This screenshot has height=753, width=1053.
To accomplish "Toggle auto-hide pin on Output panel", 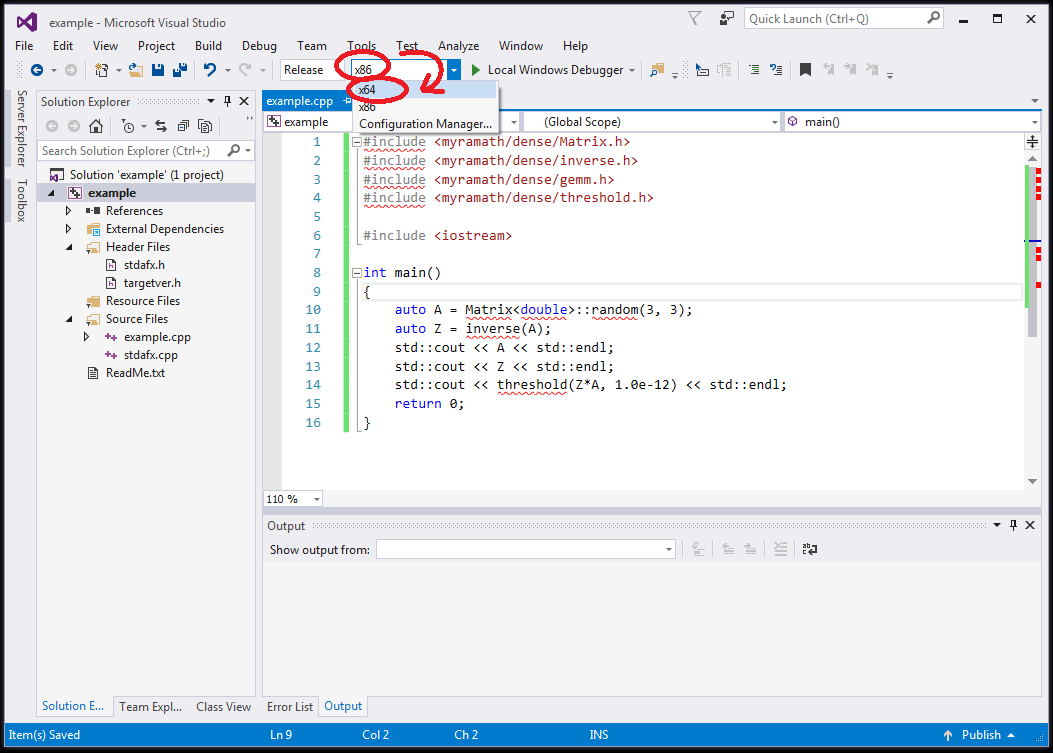I will pos(1013,525).
